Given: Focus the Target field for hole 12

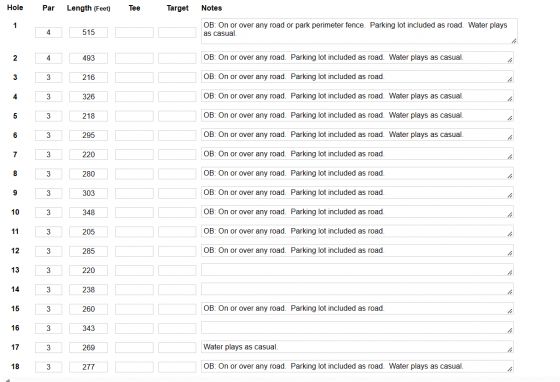Looking at the screenshot, I should 177,251.
